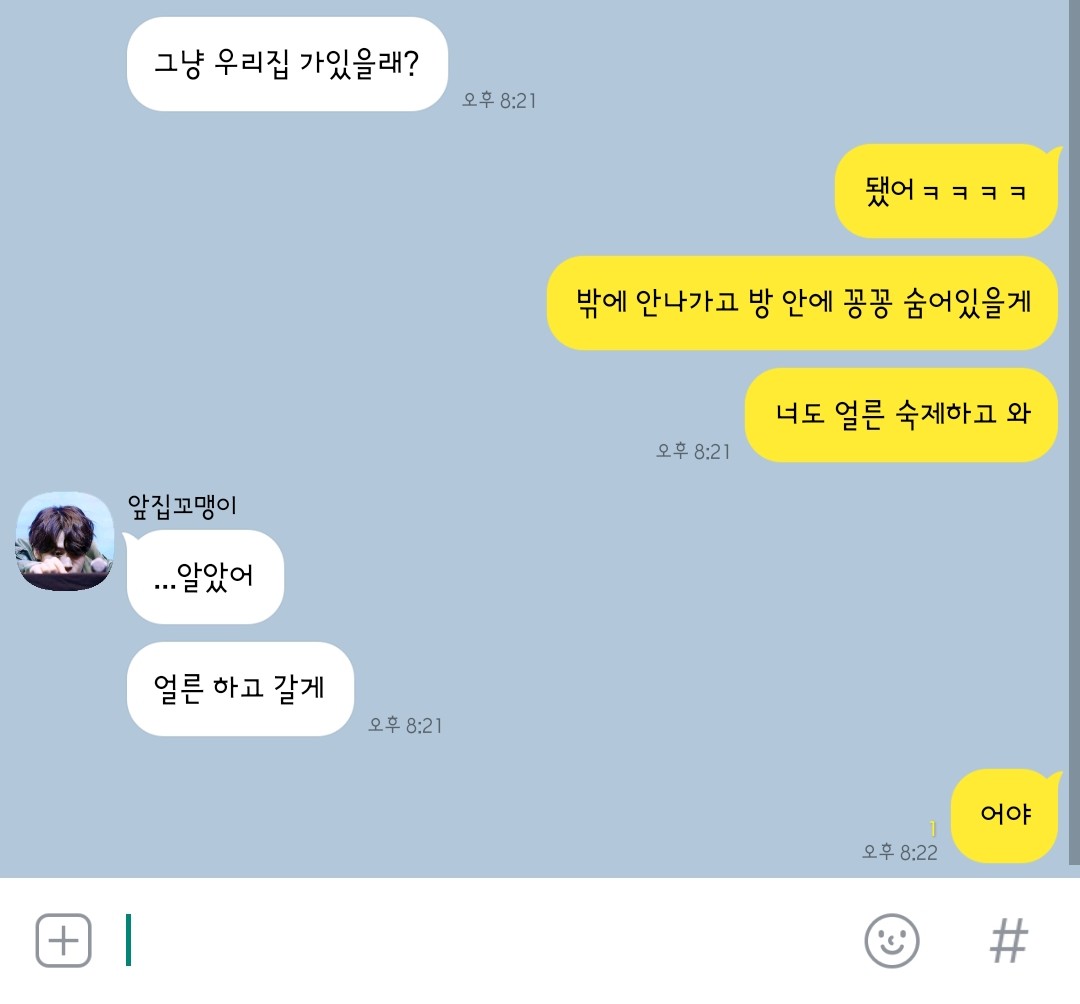Select the ...알았어 message bubble
The image size is (1080, 1004).
(205, 577)
